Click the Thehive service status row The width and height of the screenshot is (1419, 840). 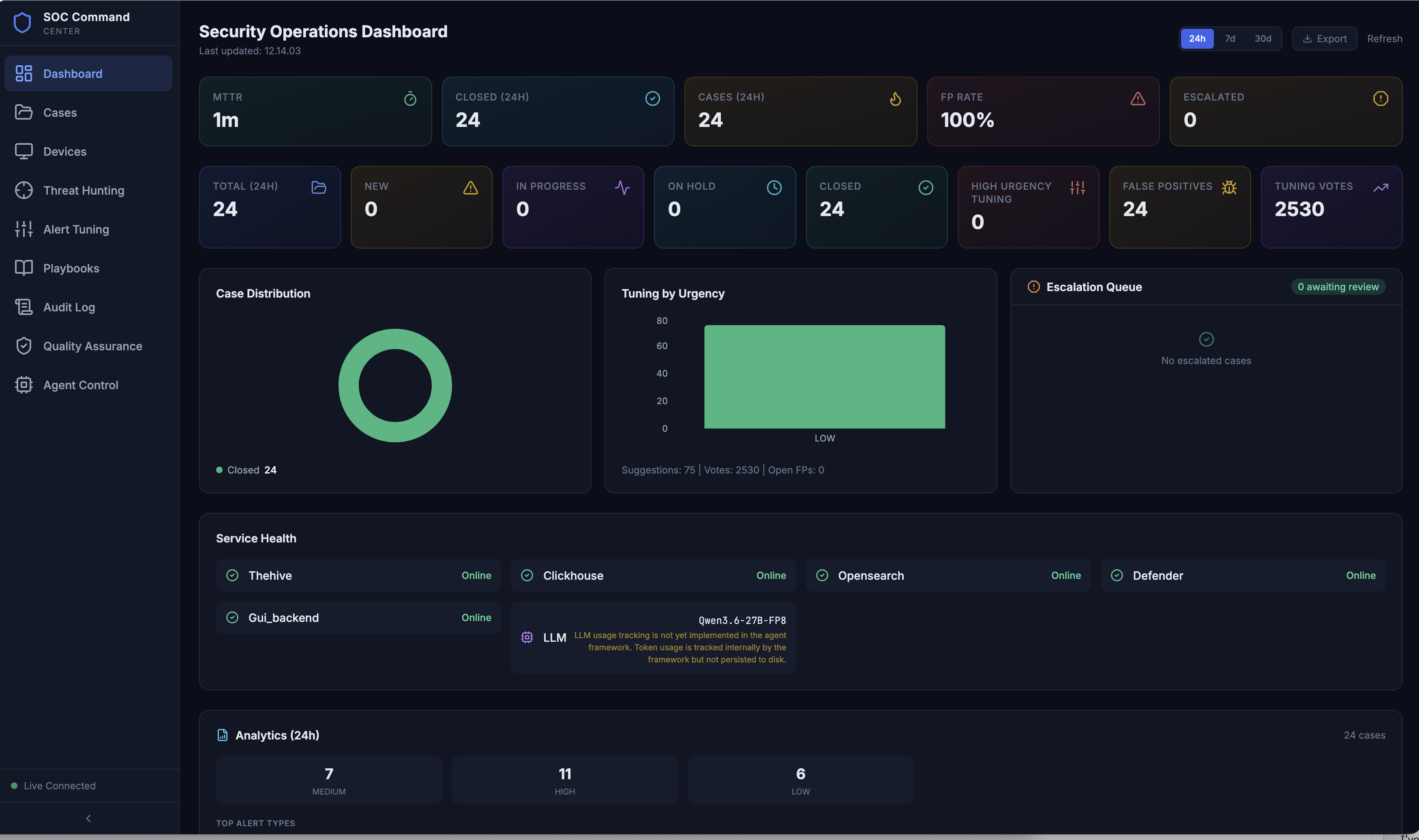(x=358, y=576)
